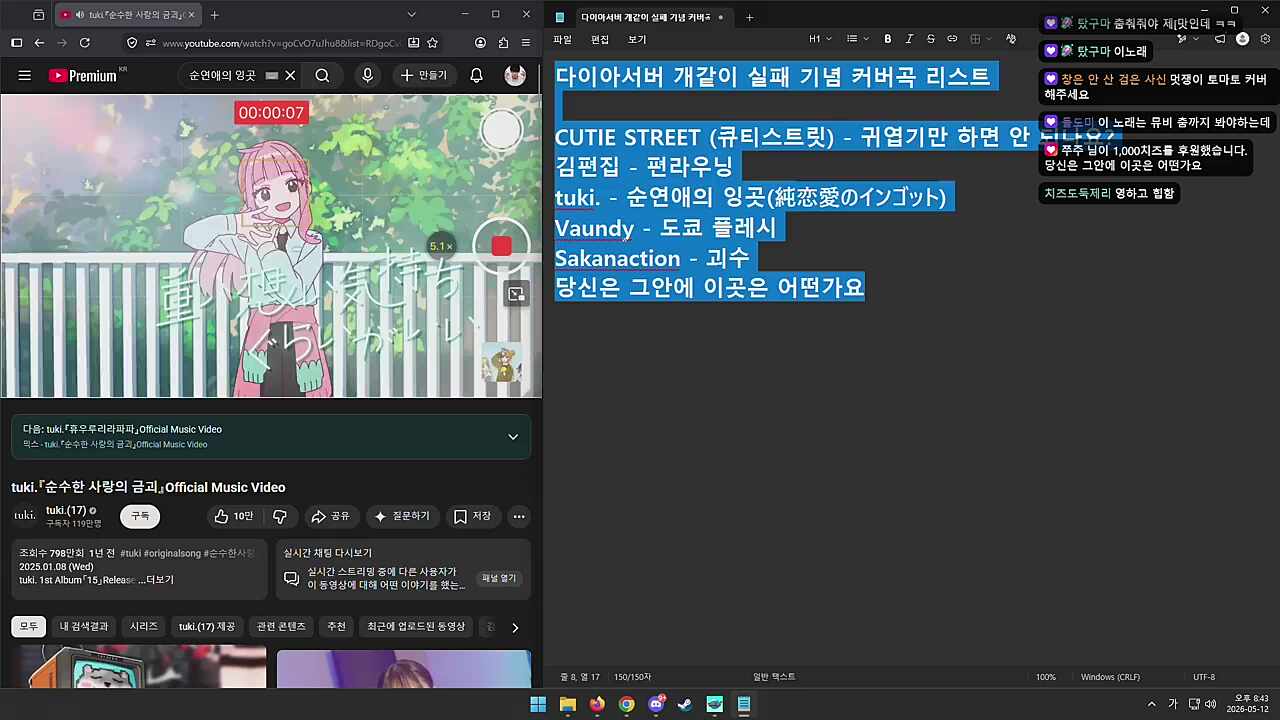Open the YouTube account avatar menu
This screenshot has height=720, width=1280.
point(515,76)
